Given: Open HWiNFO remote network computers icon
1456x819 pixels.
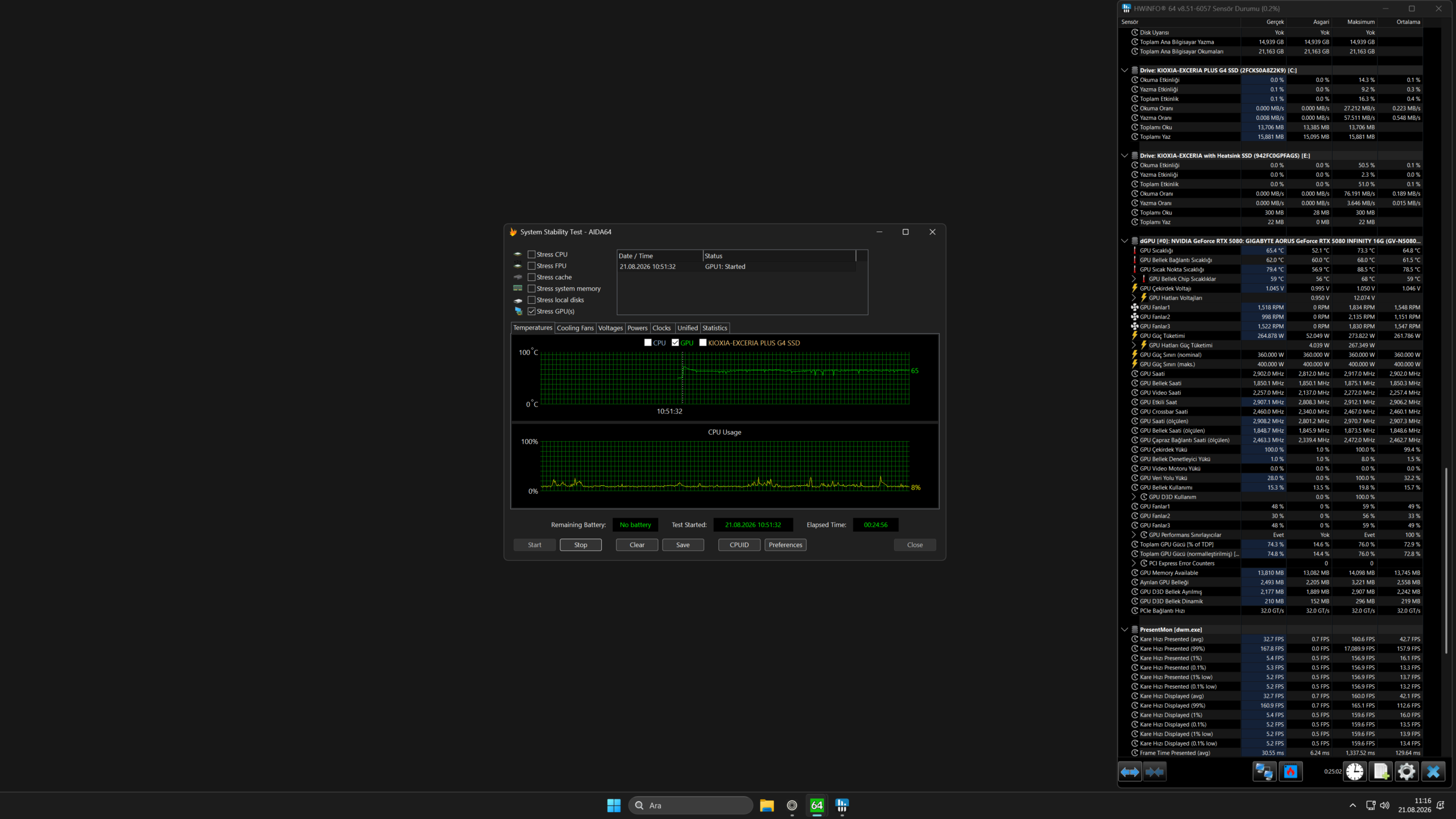Looking at the screenshot, I should pos(1264,772).
